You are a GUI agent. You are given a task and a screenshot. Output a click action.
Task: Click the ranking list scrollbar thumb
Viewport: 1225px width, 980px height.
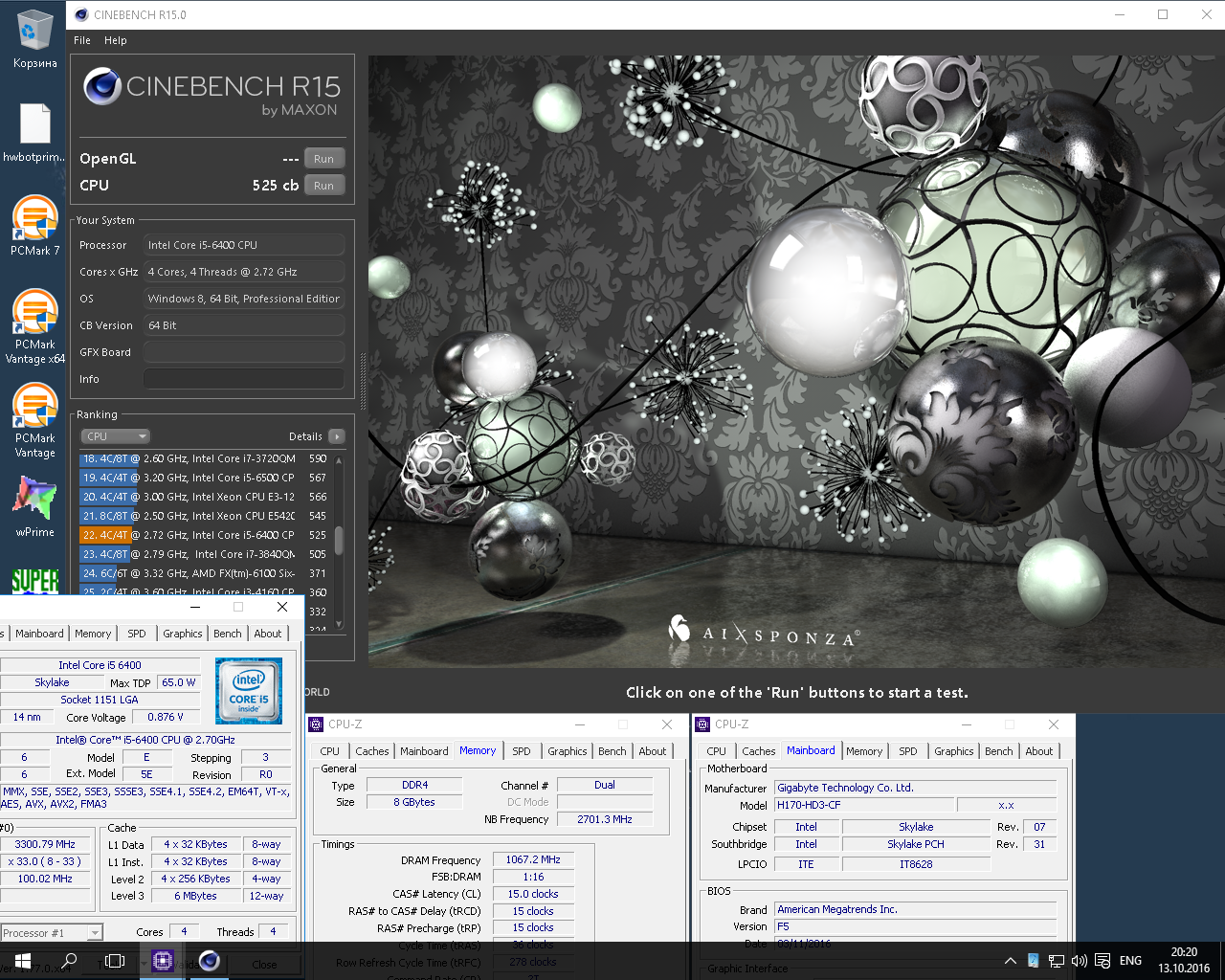pyautogui.click(x=339, y=539)
